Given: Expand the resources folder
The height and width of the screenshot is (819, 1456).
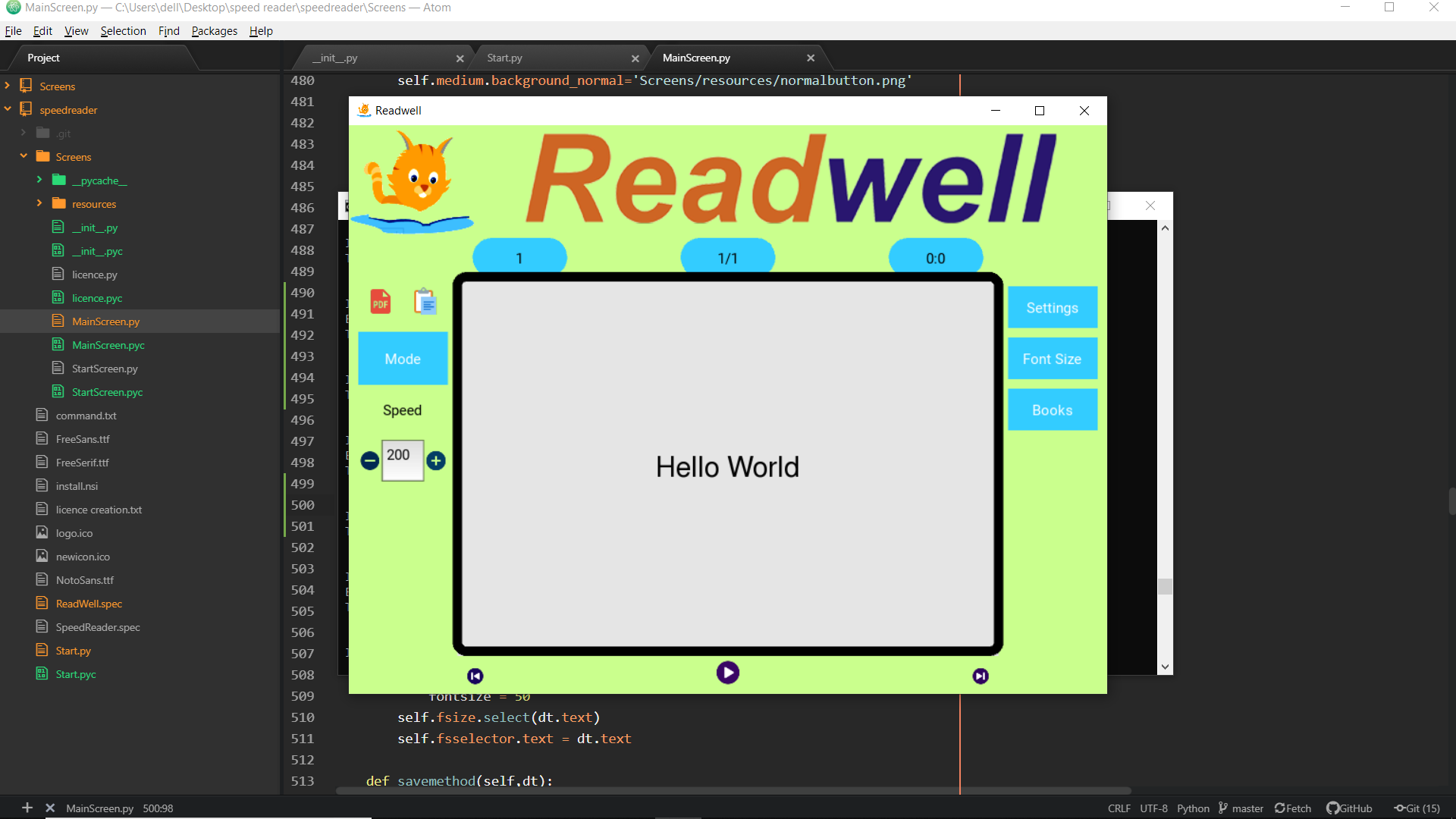Looking at the screenshot, I should coord(39,203).
